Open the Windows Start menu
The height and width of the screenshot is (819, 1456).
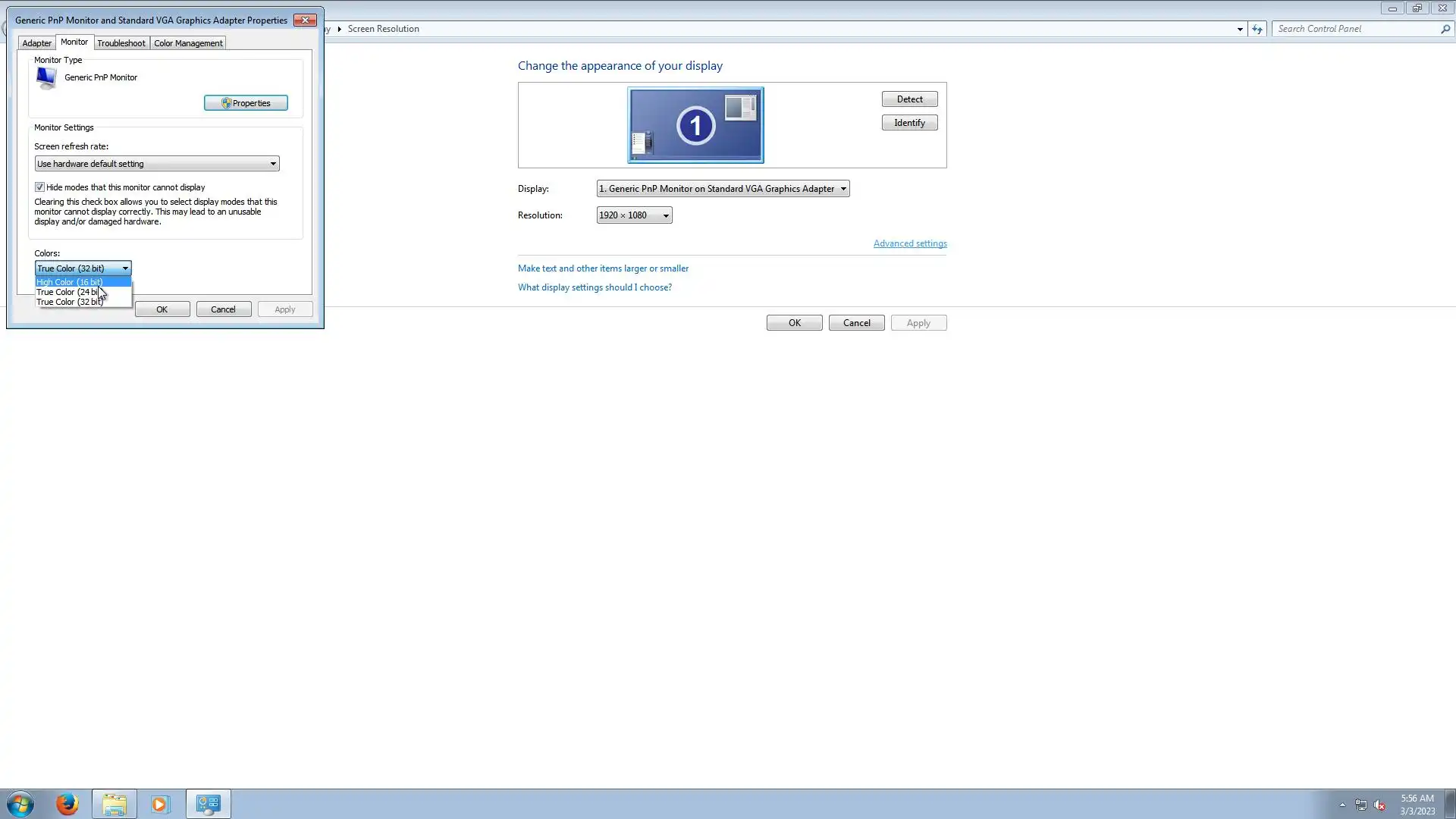20,804
